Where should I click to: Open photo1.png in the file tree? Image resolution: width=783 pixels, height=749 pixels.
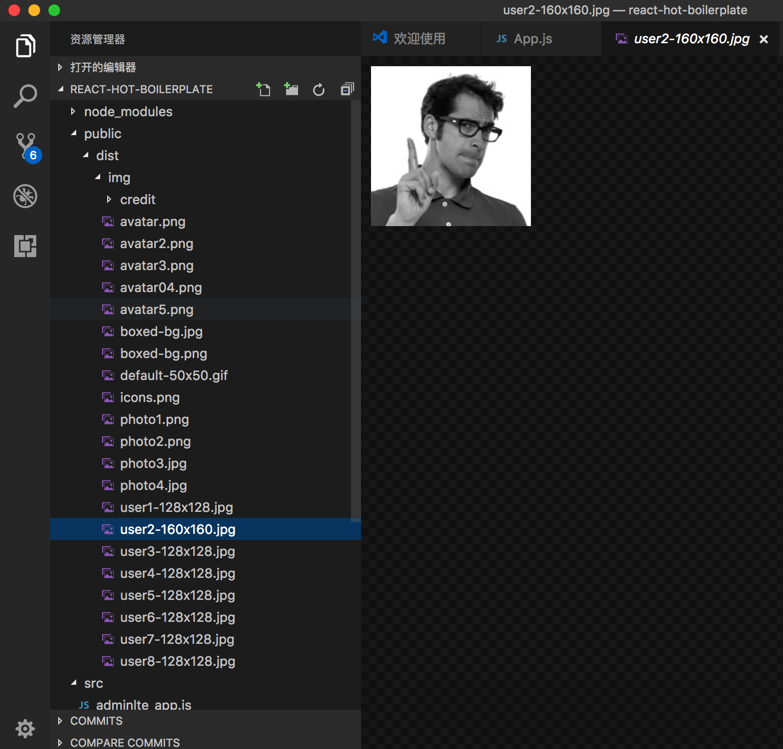tap(205, 419)
